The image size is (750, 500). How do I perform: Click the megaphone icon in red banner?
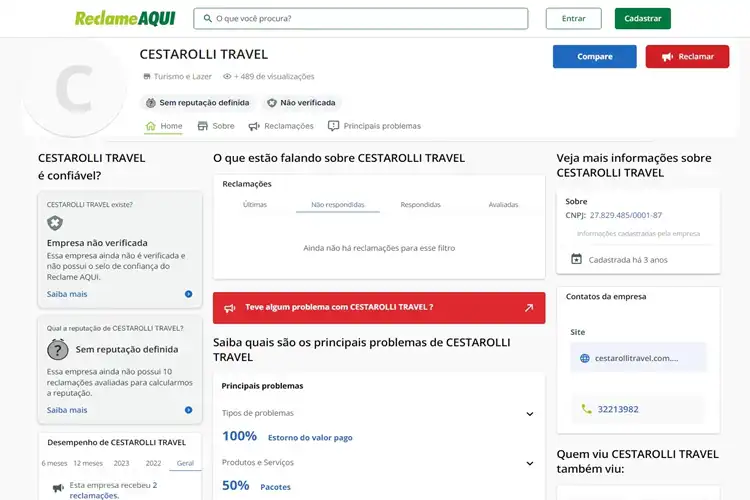[x=230, y=308]
